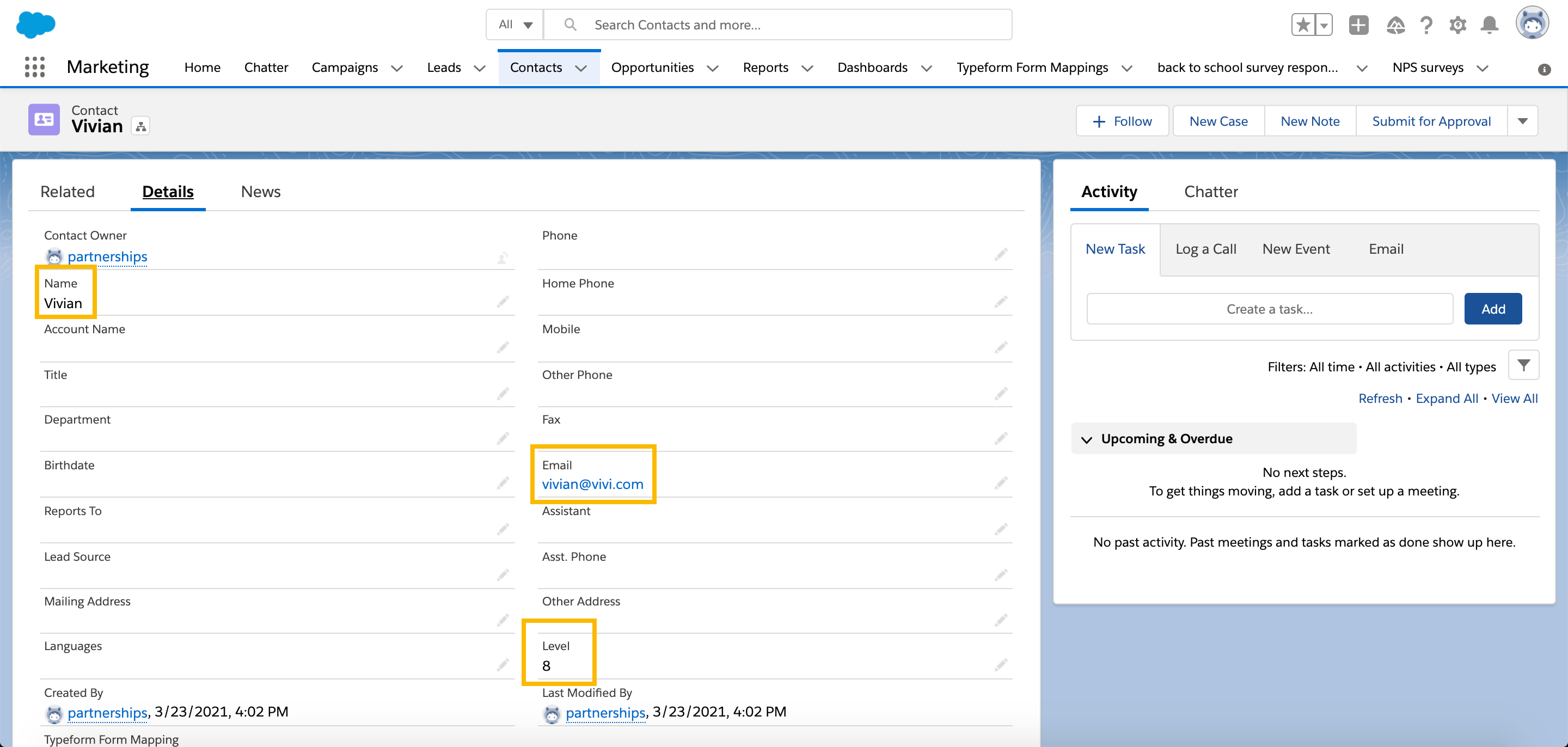Expand the Contacts nav chevron
1568x747 pixels.
[581, 68]
